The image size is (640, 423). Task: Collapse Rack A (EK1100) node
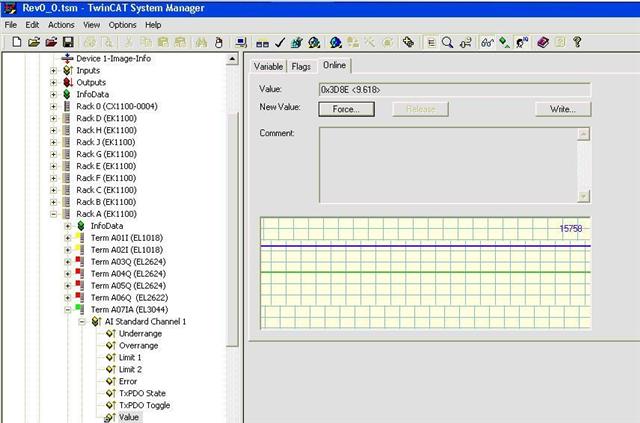pyautogui.click(x=53, y=214)
